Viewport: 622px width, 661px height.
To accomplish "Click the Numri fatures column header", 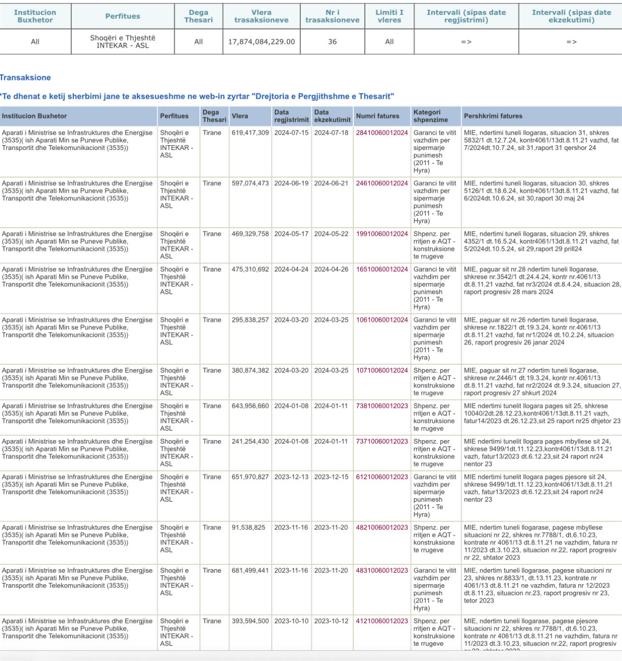I will click(x=377, y=116).
